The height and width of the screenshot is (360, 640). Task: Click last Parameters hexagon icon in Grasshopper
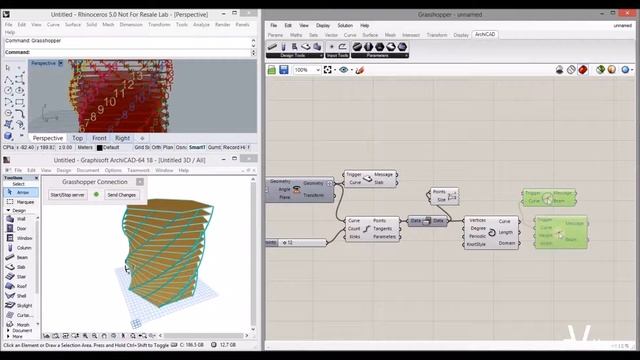[402, 47]
